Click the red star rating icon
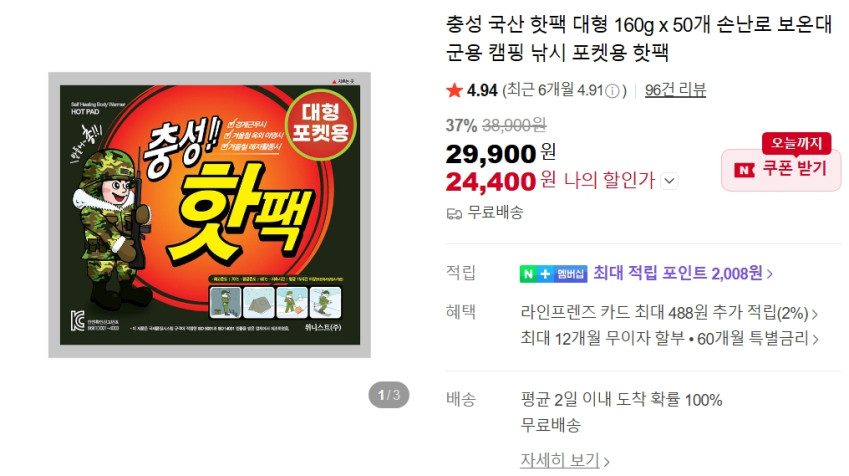Screen dimensions: 849x476 tap(454, 90)
